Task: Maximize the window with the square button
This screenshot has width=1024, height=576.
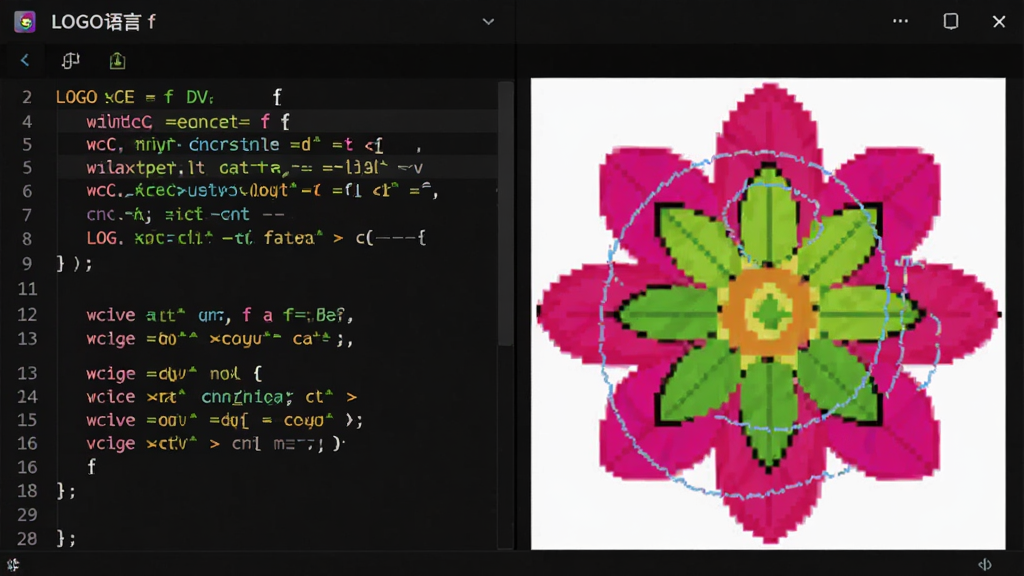Action: click(x=951, y=22)
